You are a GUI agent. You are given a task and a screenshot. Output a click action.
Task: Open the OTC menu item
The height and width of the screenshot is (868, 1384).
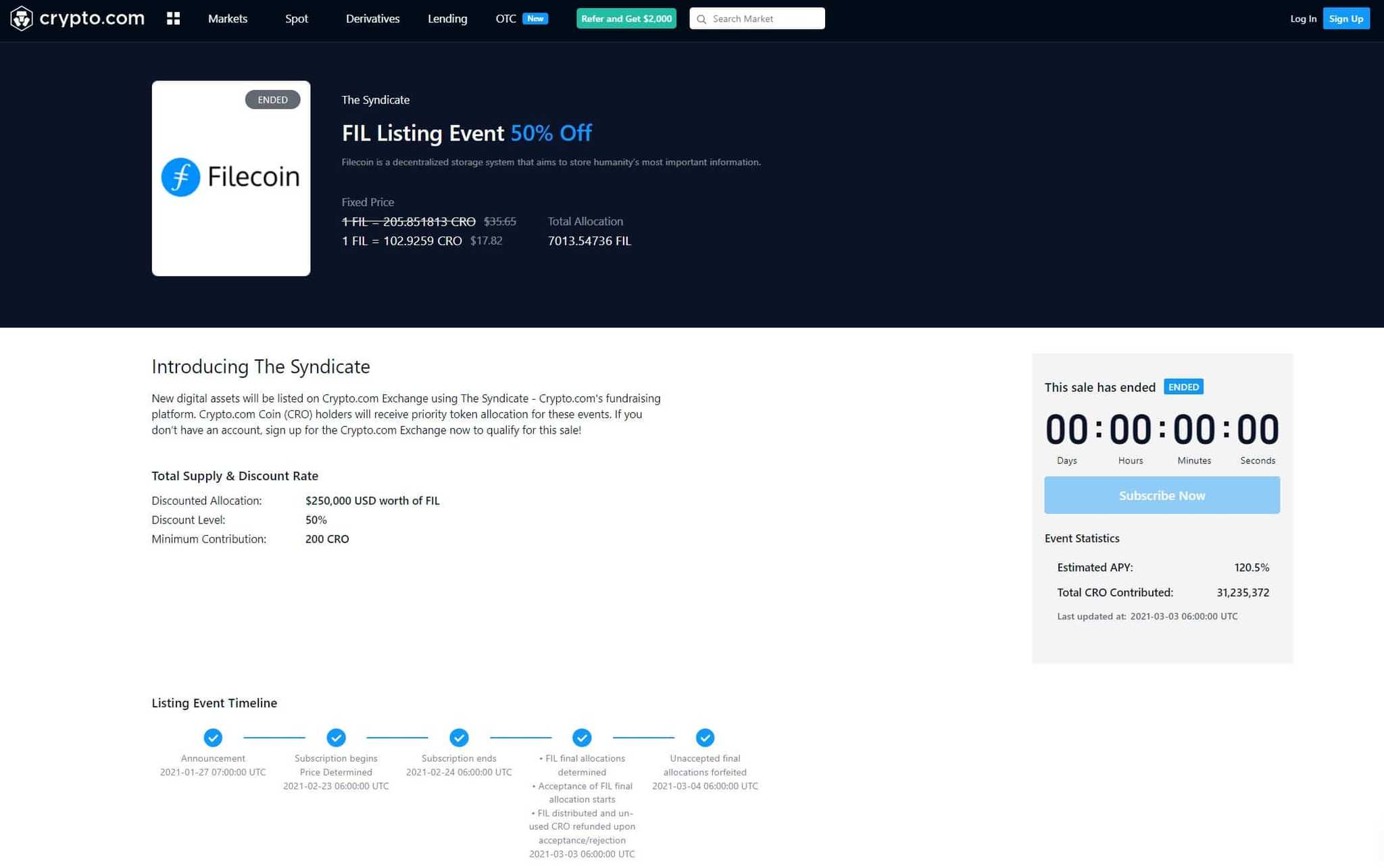(505, 18)
